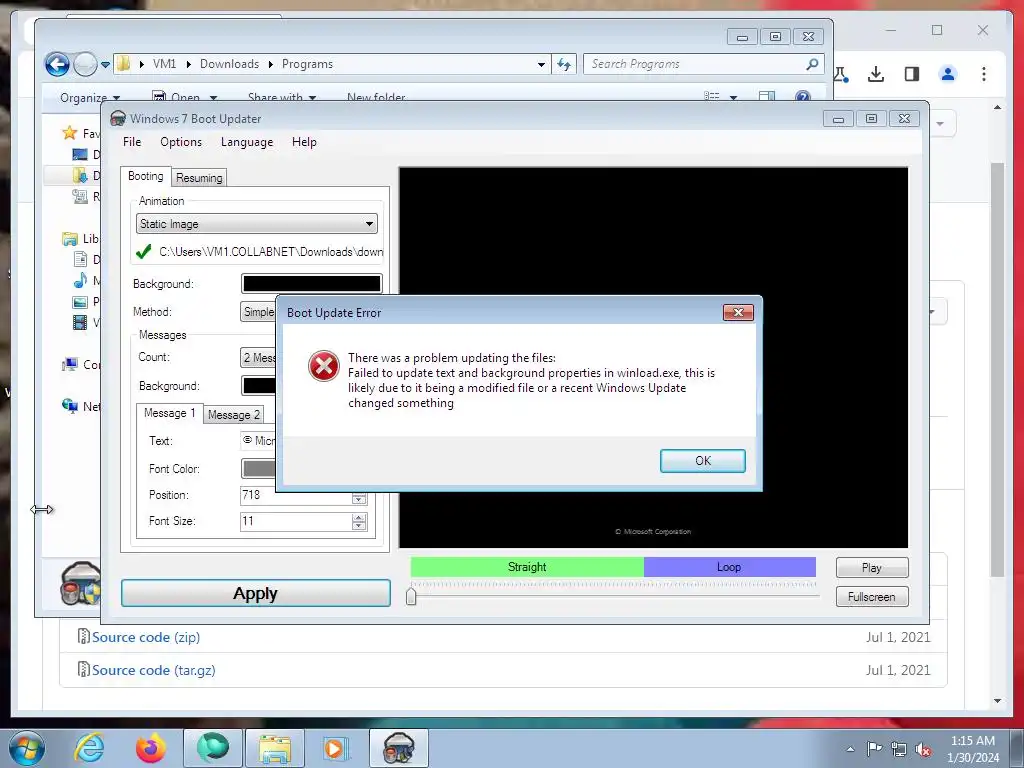
Task: Click OK in the Boot Update Error dialog
Action: (x=702, y=460)
